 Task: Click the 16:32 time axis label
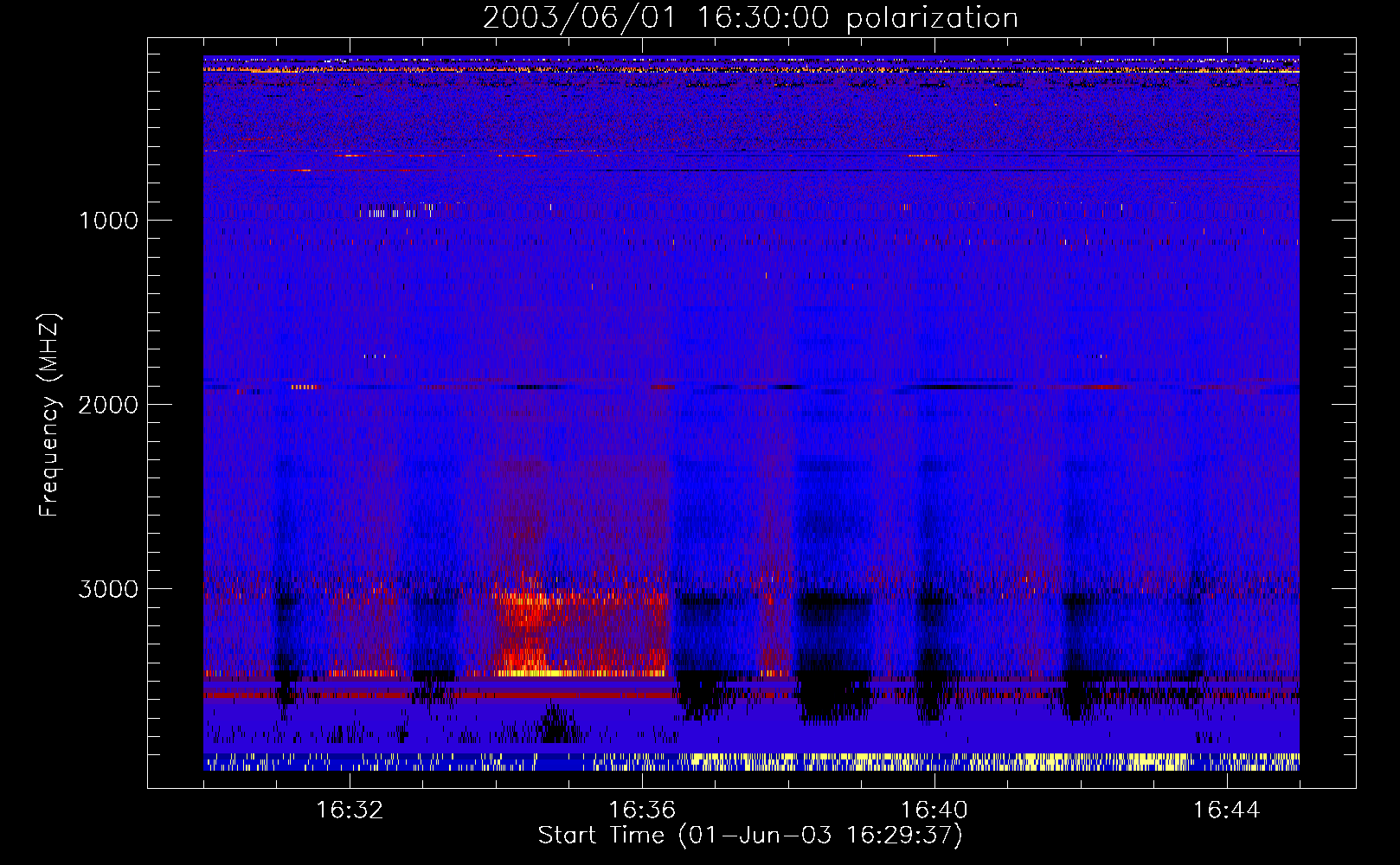350,811
